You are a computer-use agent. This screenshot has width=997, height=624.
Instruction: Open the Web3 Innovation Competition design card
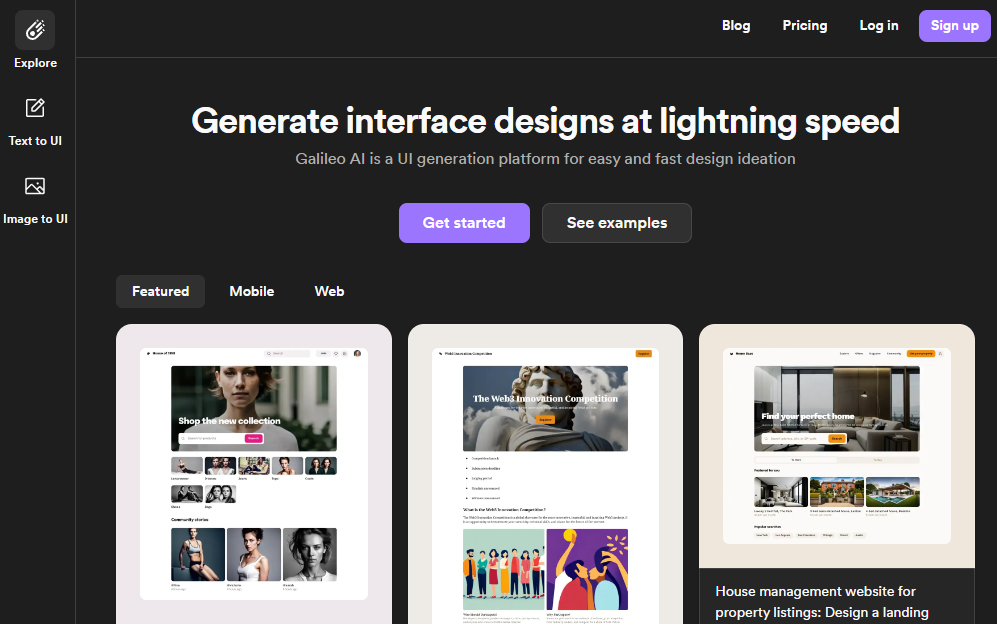(x=546, y=474)
